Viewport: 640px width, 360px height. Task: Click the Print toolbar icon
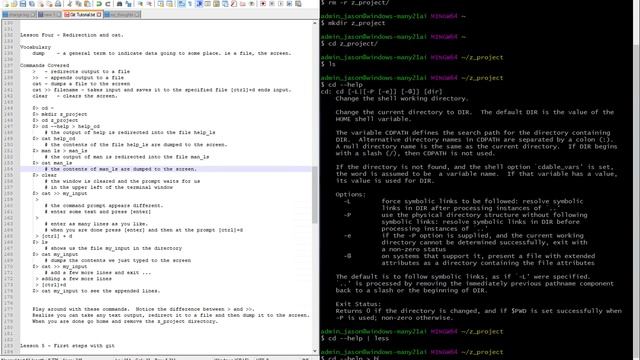tap(58, 4)
